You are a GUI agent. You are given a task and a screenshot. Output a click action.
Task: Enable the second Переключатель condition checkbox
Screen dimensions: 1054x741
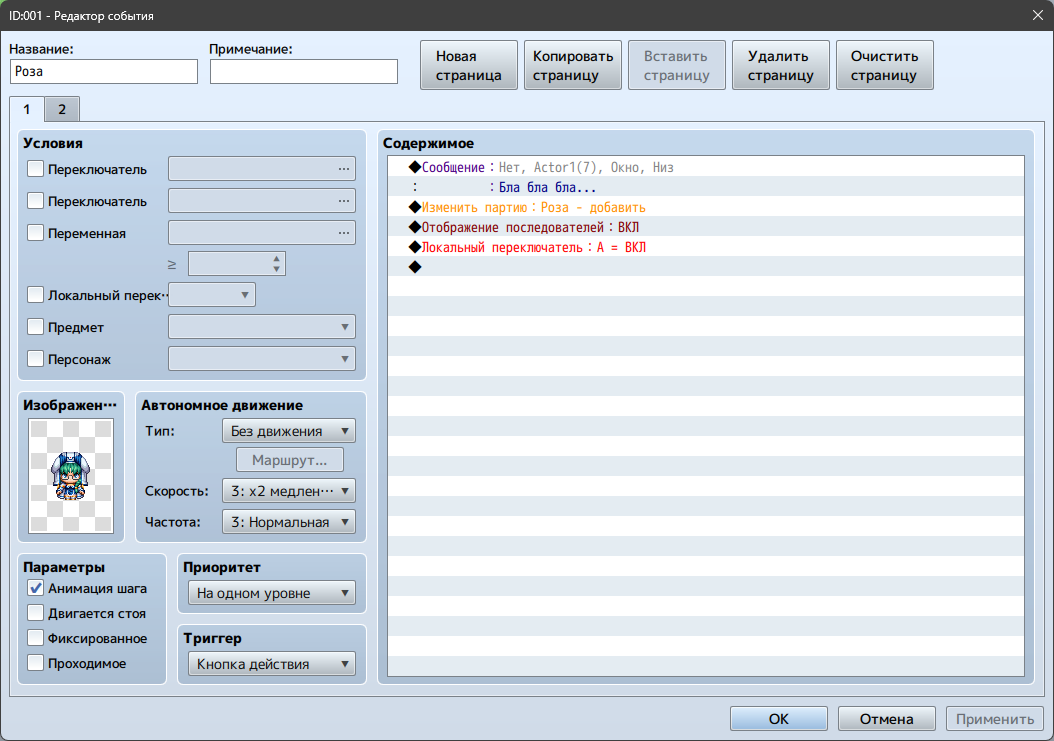point(36,200)
